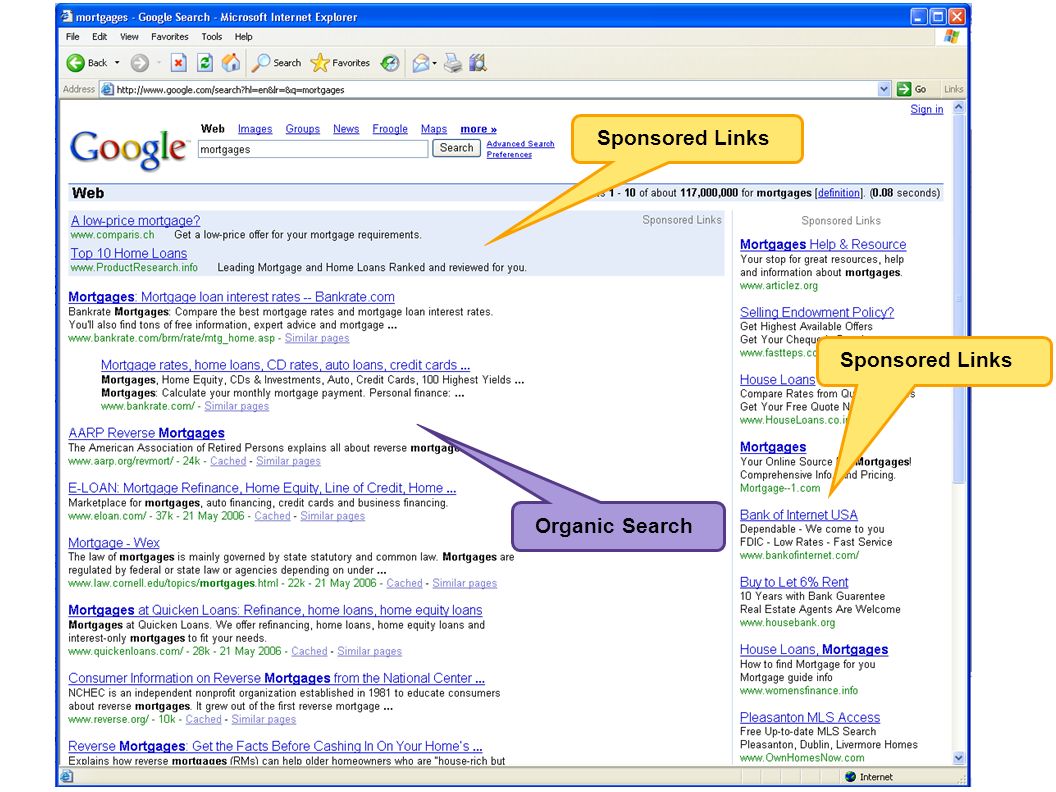The image size is (1056, 792).
Task: Click the Sign in link
Action: pyautogui.click(x=927, y=109)
